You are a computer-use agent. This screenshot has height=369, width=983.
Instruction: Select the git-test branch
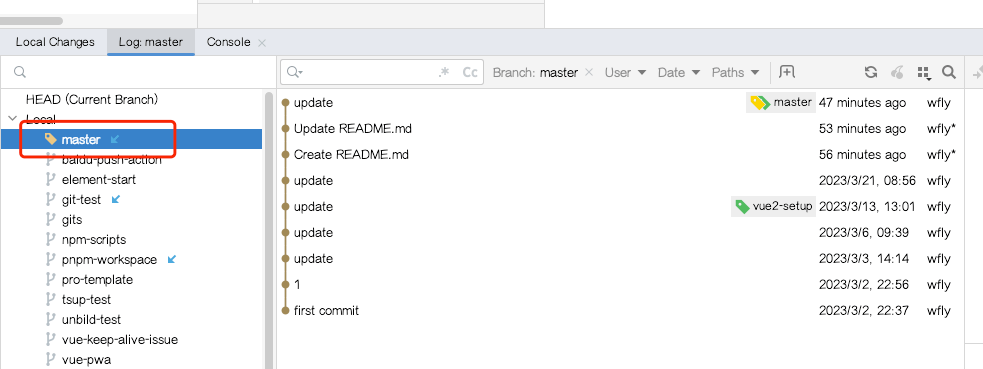[x=81, y=199]
